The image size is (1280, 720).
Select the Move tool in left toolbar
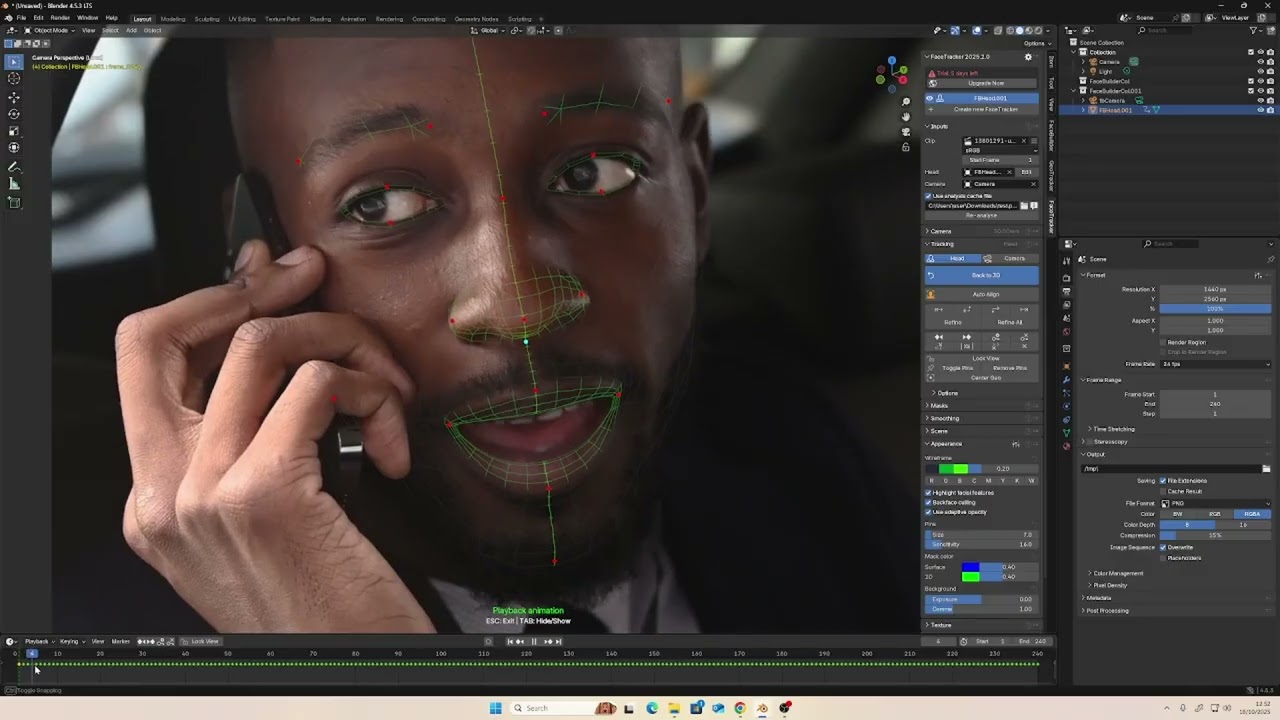(x=14, y=97)
